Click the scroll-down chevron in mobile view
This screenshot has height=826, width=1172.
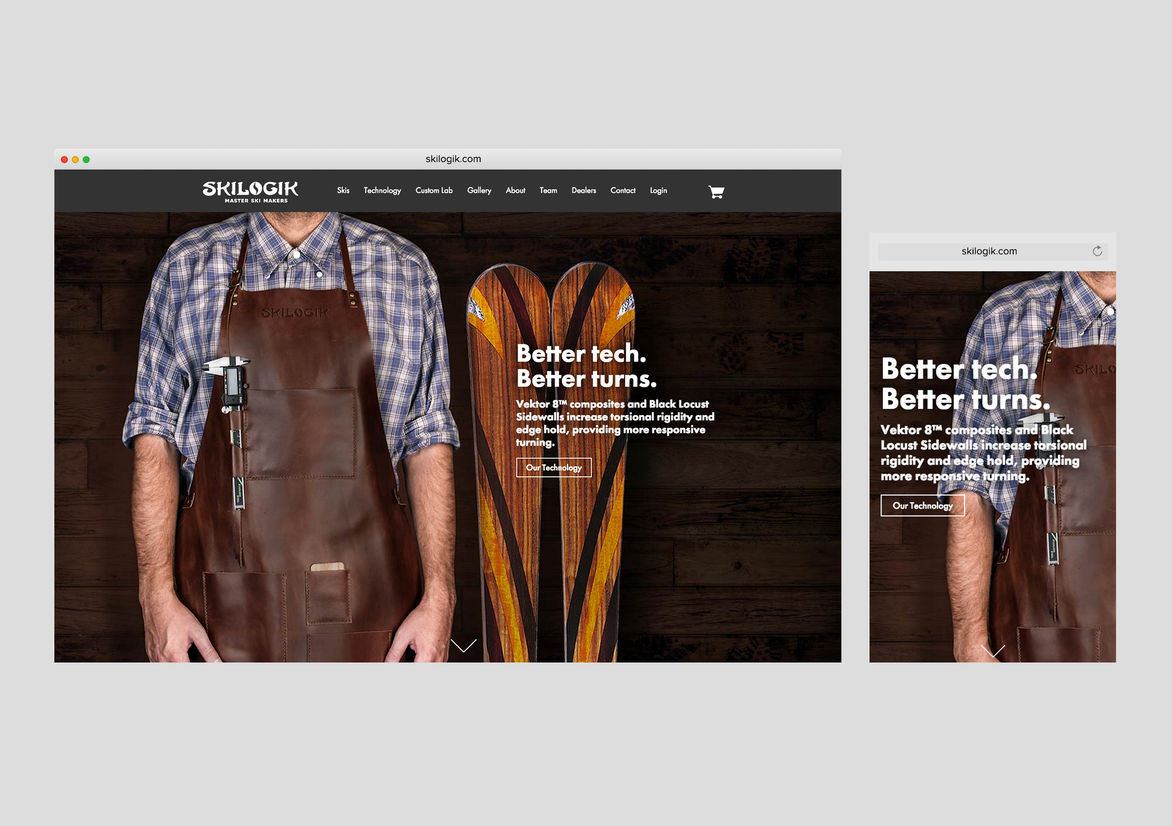[993, 651]
